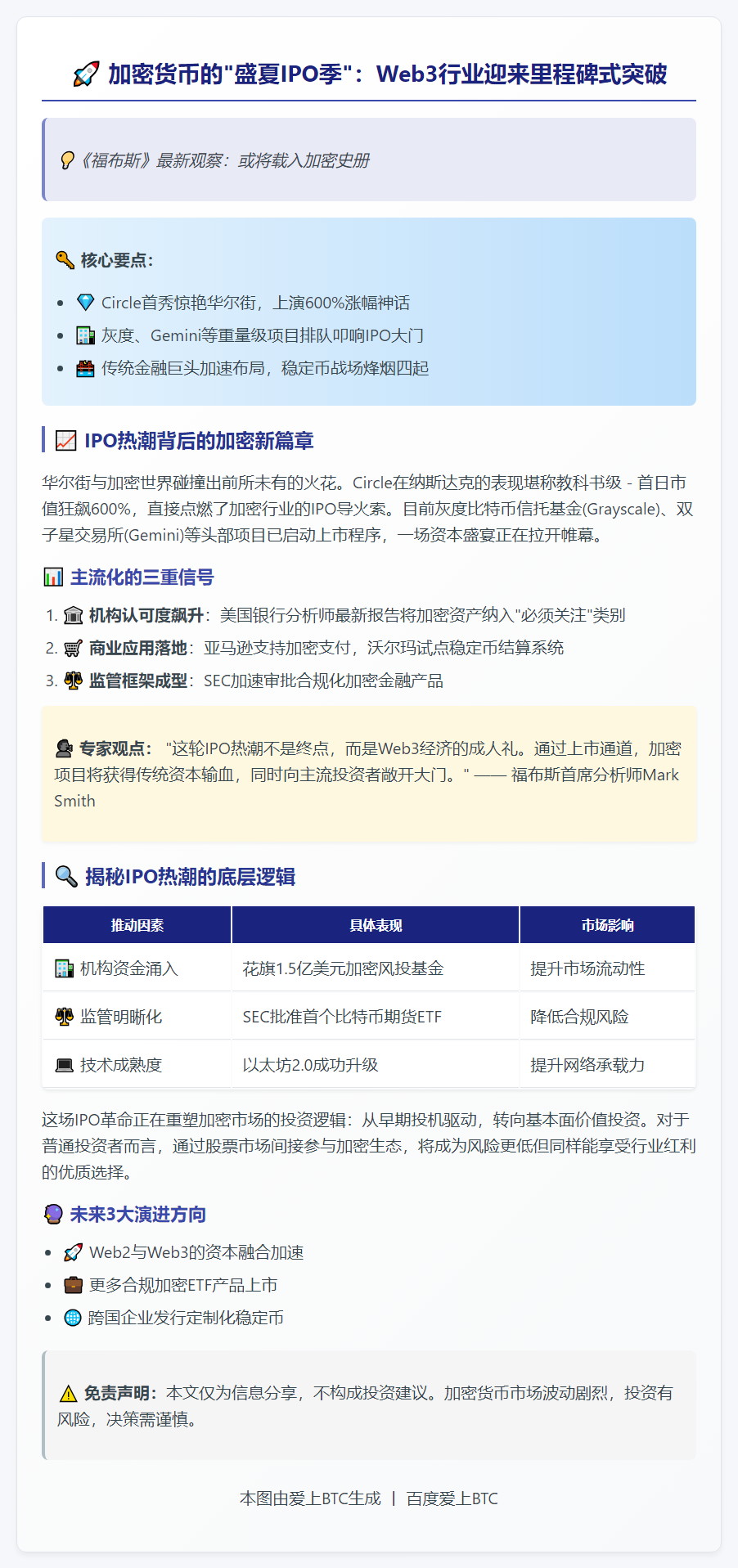Click the chart icon beside IPO热潮背后的加密新篇章
738x1568 pixels.
[x=65, y=441]
